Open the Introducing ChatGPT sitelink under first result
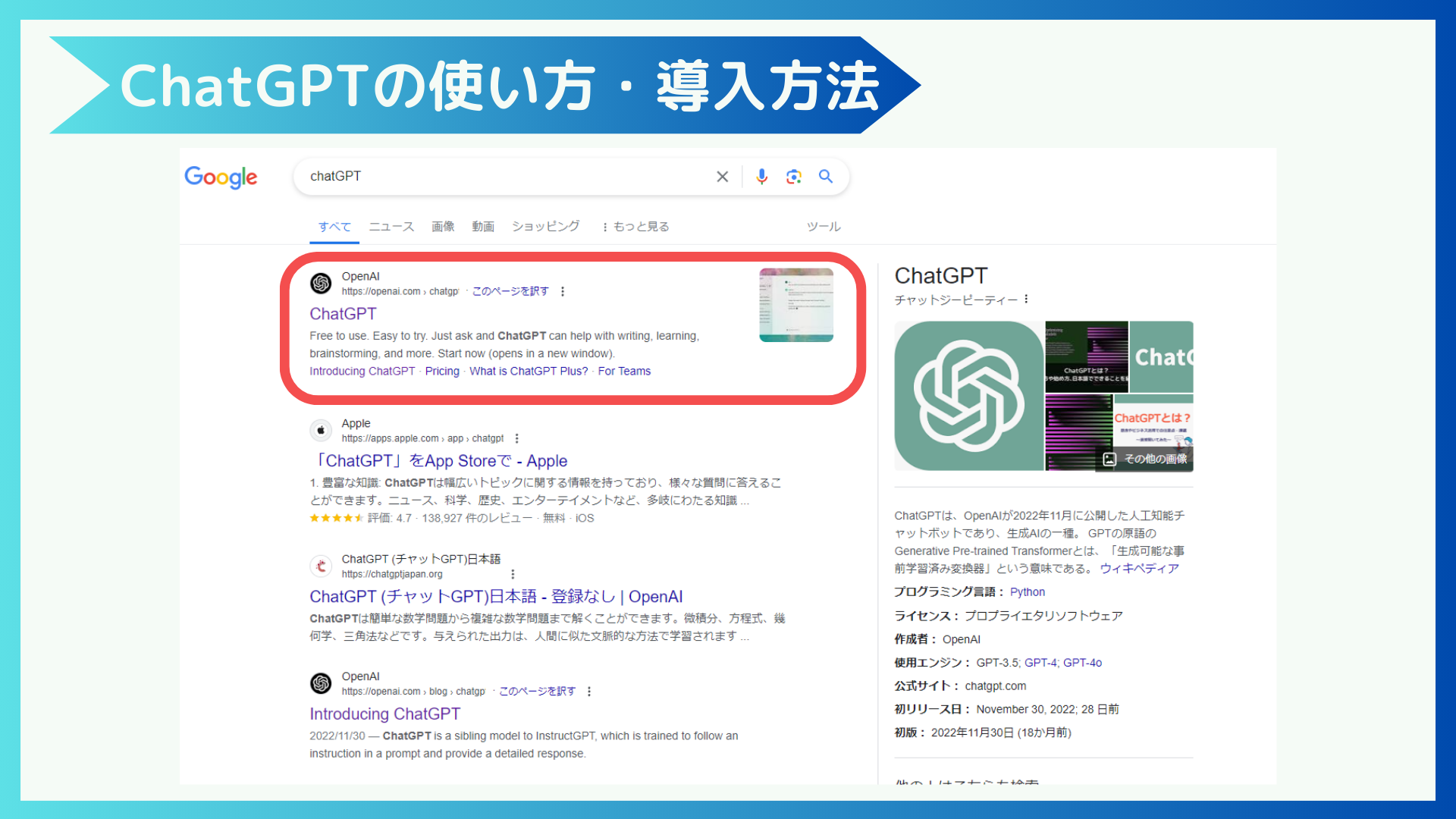The width and height of the screenshot is (1456, 819). [362, 372]
